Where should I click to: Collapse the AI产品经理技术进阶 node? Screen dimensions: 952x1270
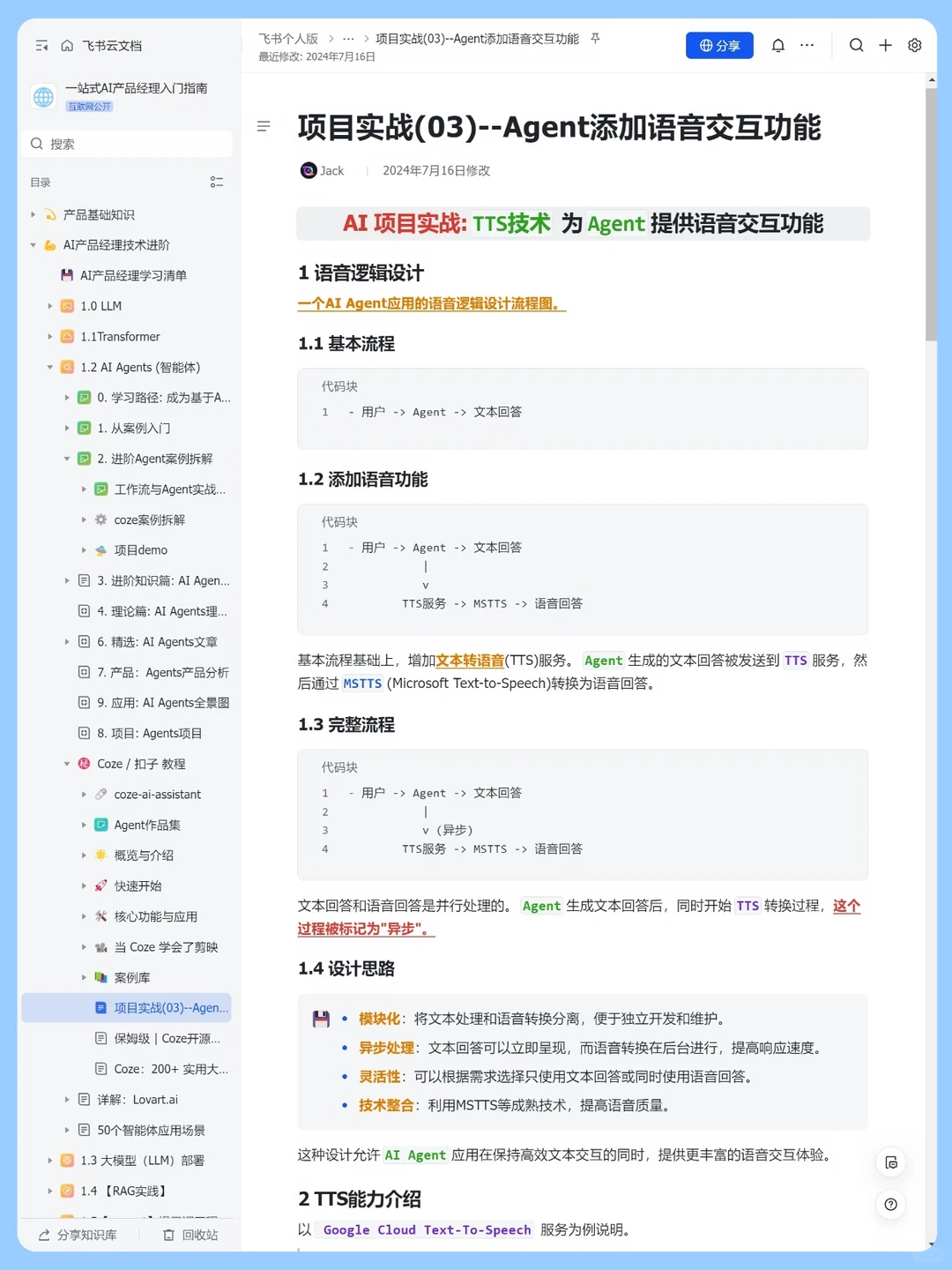33,245
